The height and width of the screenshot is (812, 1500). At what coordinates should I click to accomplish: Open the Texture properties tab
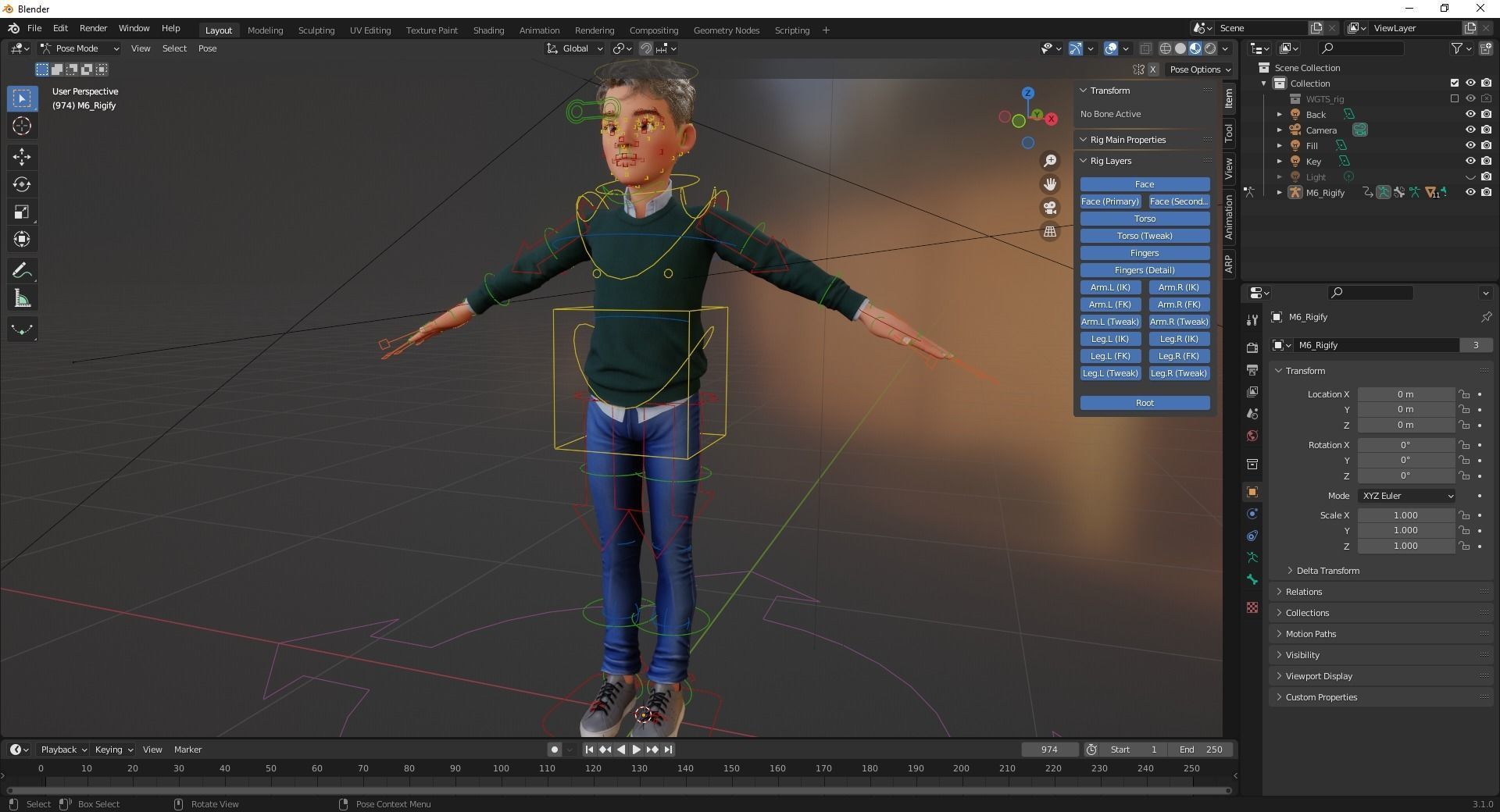coord(1252,607)
